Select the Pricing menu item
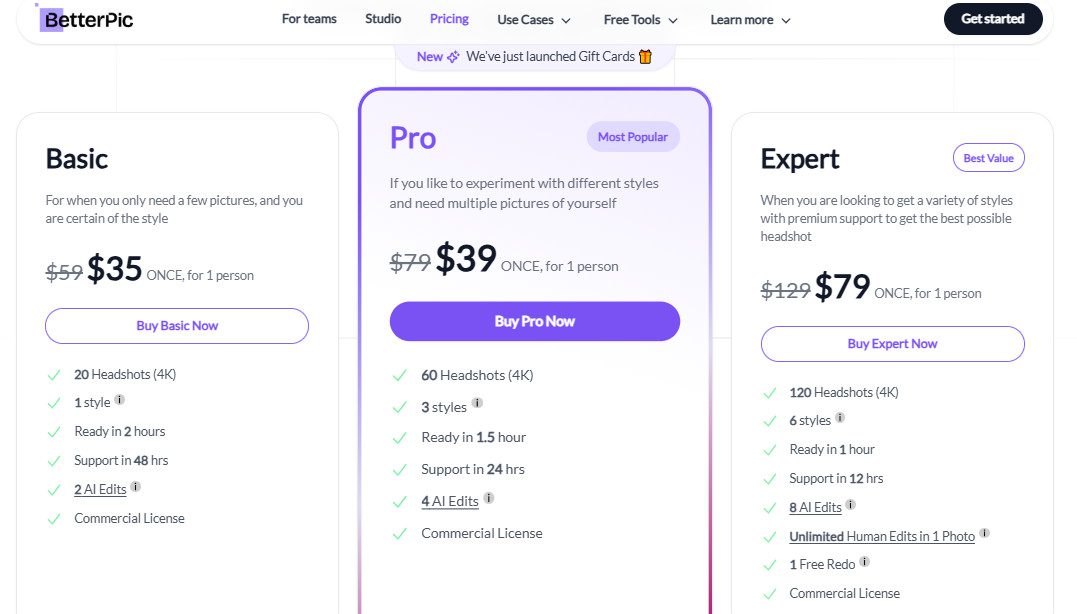Image resolution: width=1077 pixels, height=614 pixels. tap(449, 18)
